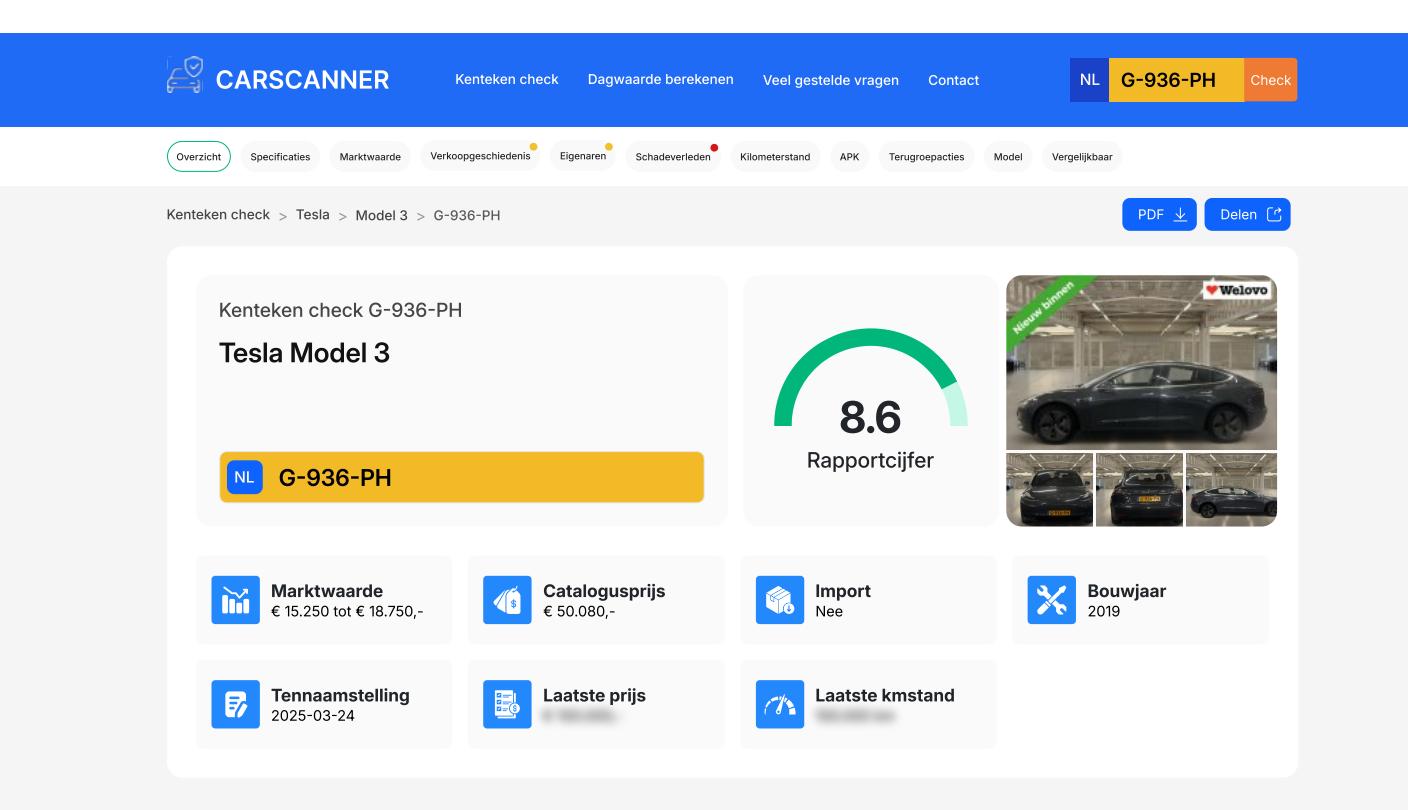The image size is (1408, 810).
Task: Click the Marktwaarde chart icon
Action: [x=235, y=600]
